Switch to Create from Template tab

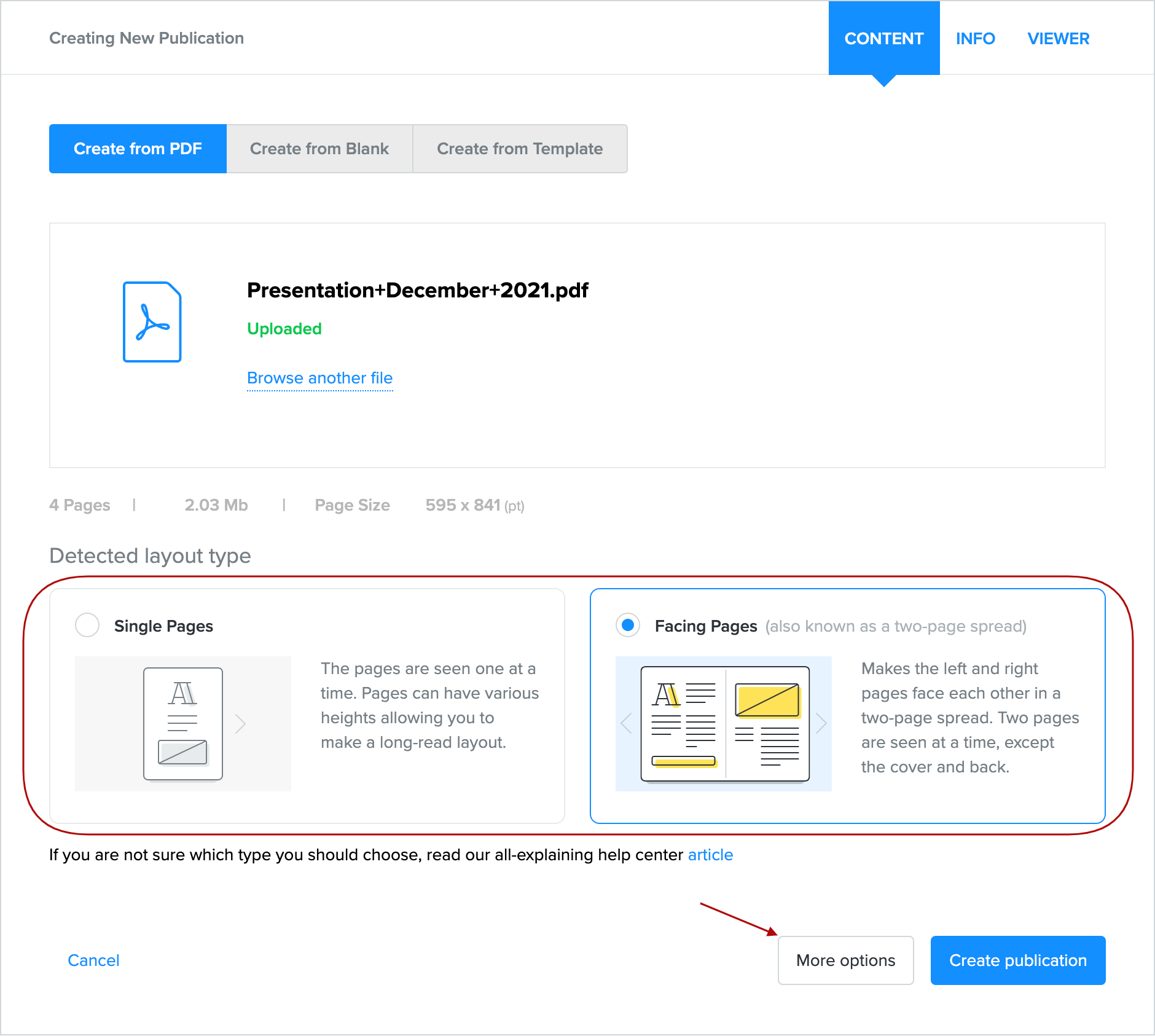(x=520, y=149)
